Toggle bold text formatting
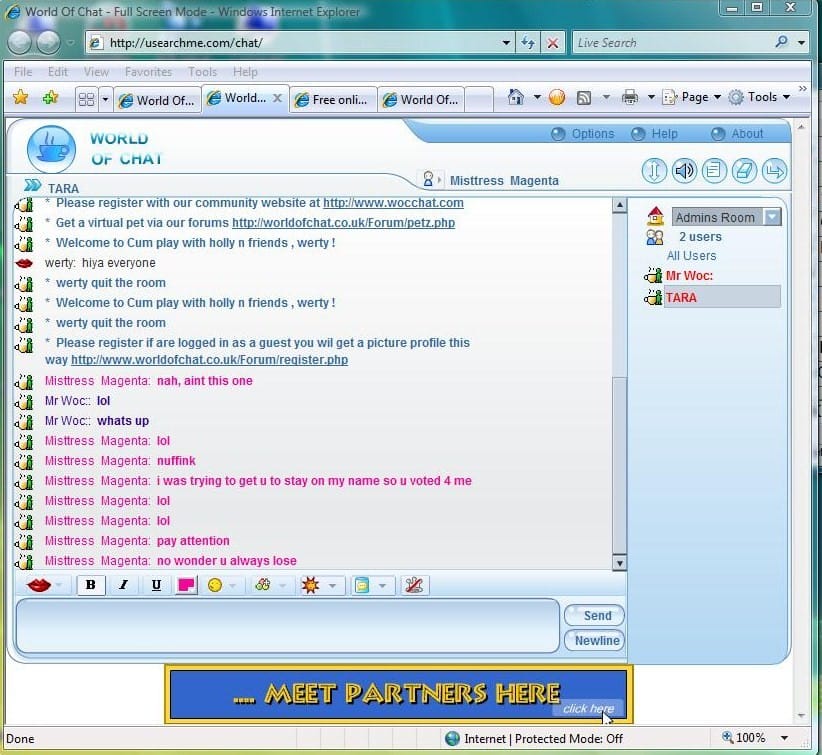The height and width of the screenshot is (755, 822). tap(91, 585)
